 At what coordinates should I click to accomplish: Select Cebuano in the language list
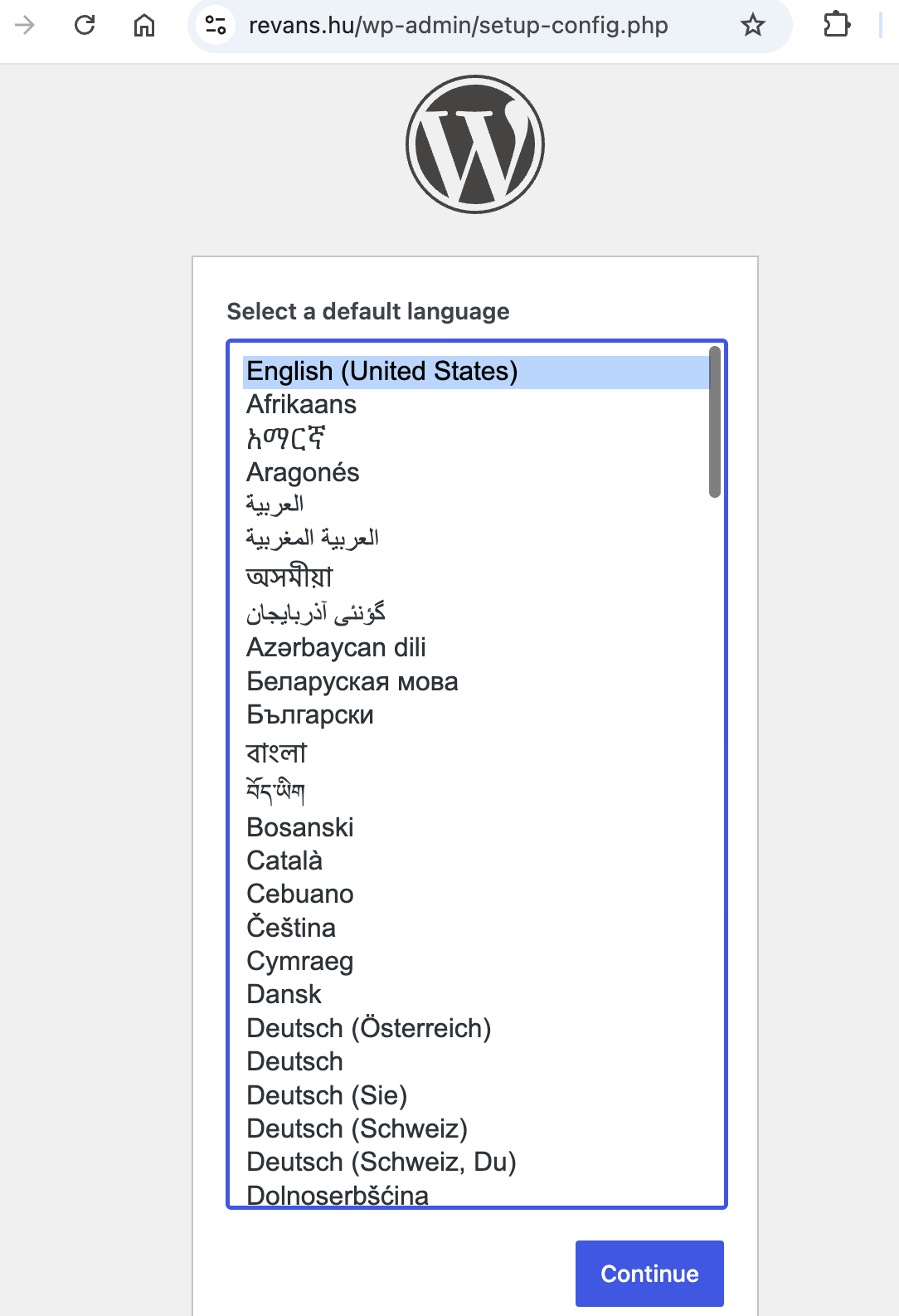click(476, 894)
